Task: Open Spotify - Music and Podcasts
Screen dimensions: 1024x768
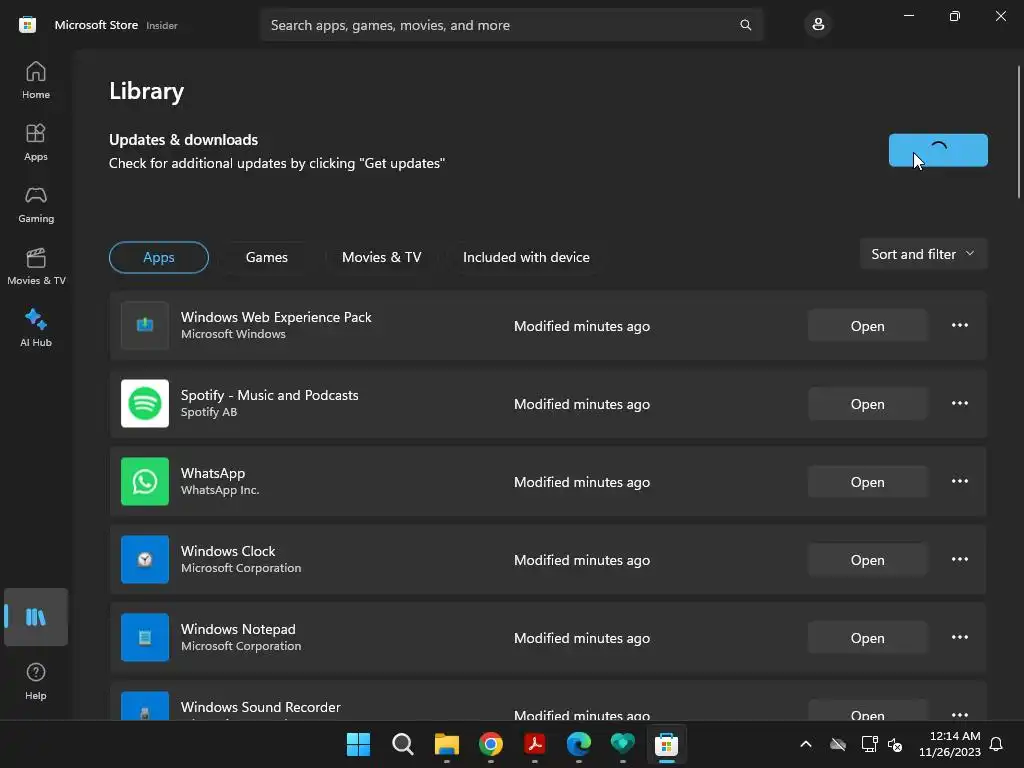Action: [x=867, y=404]
